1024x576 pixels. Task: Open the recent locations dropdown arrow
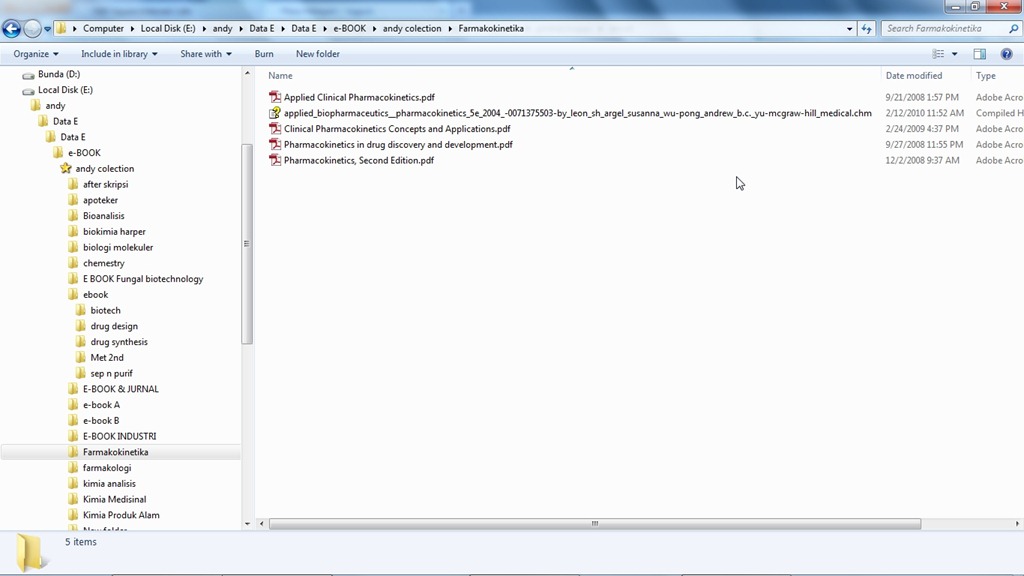point(47,29)
